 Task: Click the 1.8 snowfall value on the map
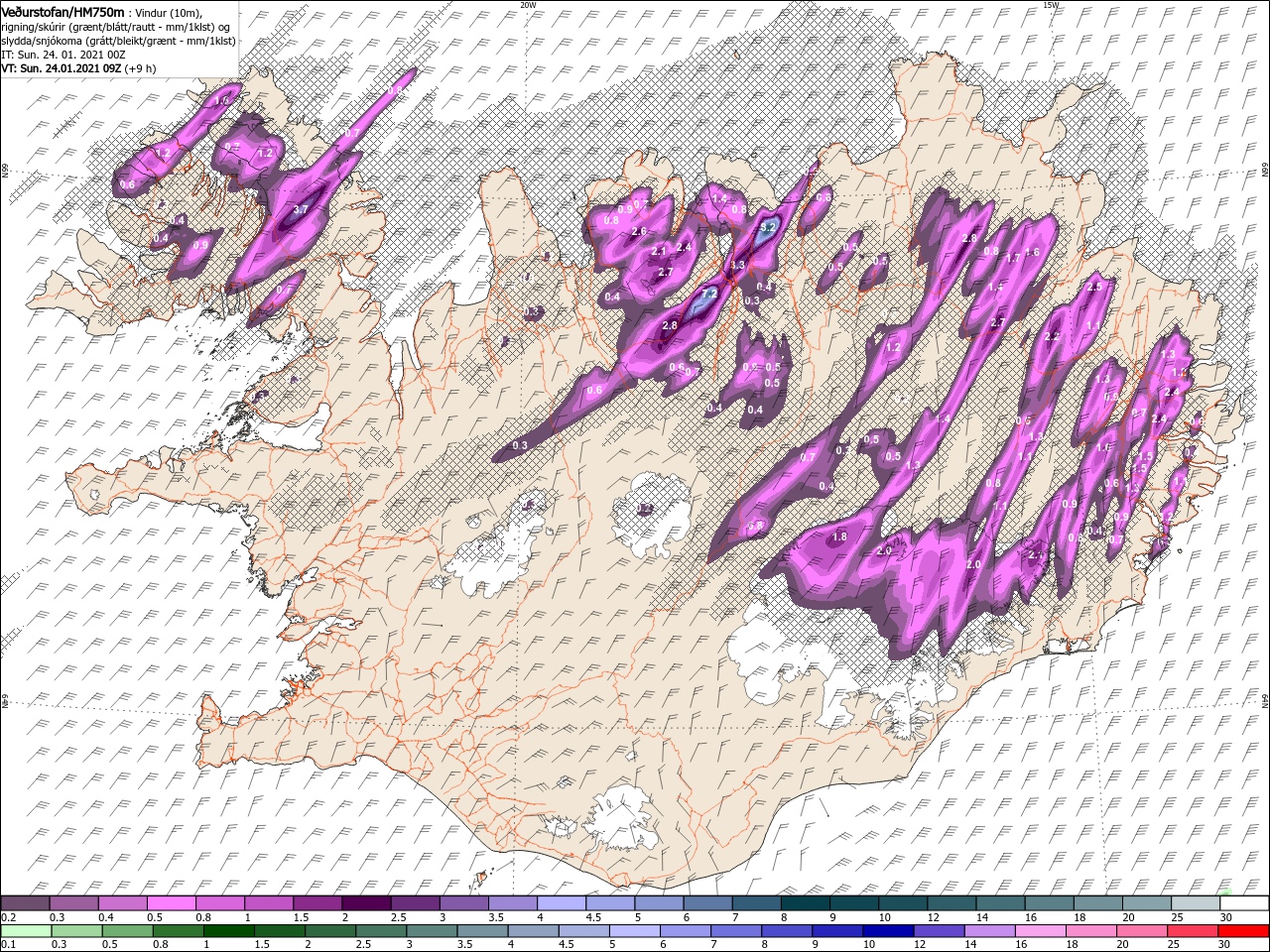[839, 536]
